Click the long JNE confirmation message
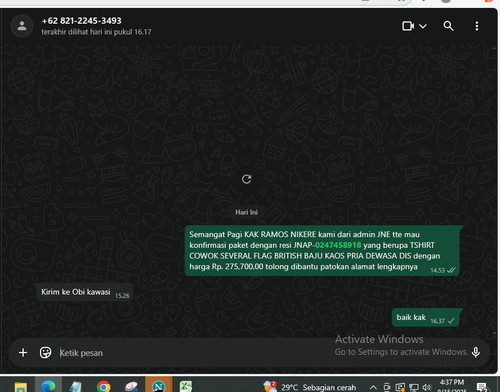The width and height of the screenshot is (500, 392). pyautogui.click(x=322, y=251)
